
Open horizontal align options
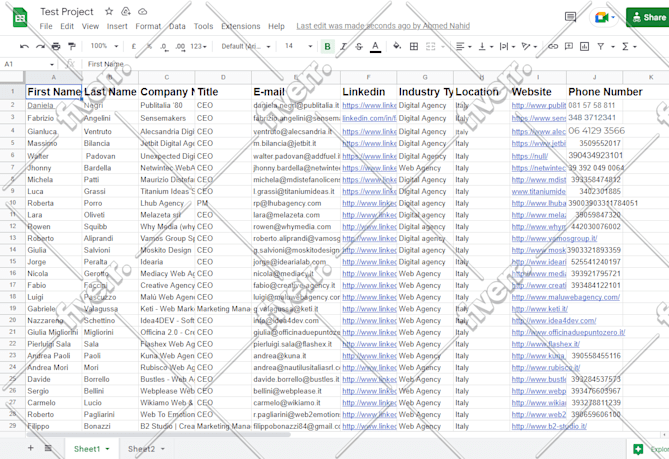click(x=463, y=46)
